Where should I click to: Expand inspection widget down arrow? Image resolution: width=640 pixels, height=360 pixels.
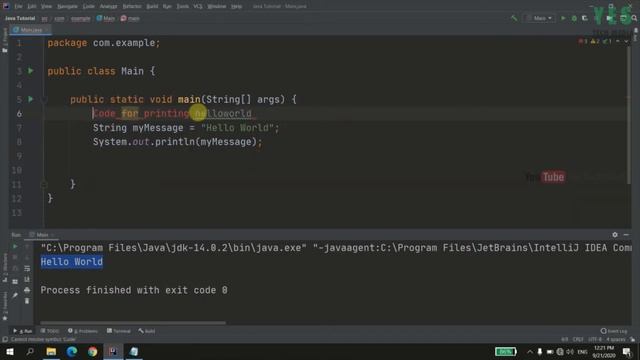pos(626,42)
